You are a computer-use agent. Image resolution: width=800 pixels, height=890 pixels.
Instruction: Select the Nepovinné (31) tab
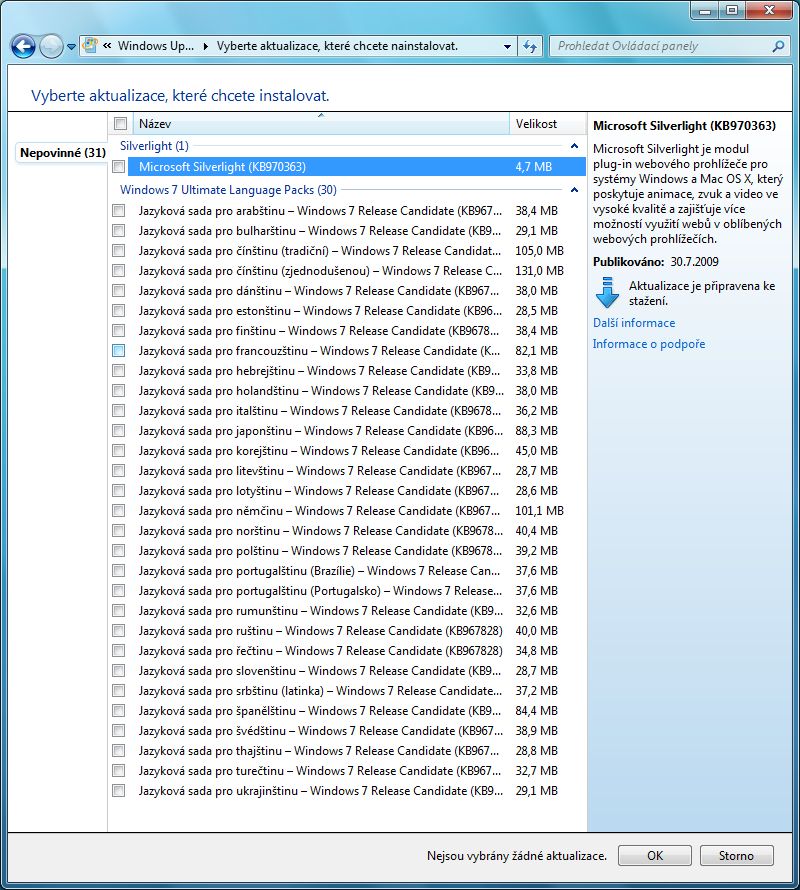[x=62, y=153]
